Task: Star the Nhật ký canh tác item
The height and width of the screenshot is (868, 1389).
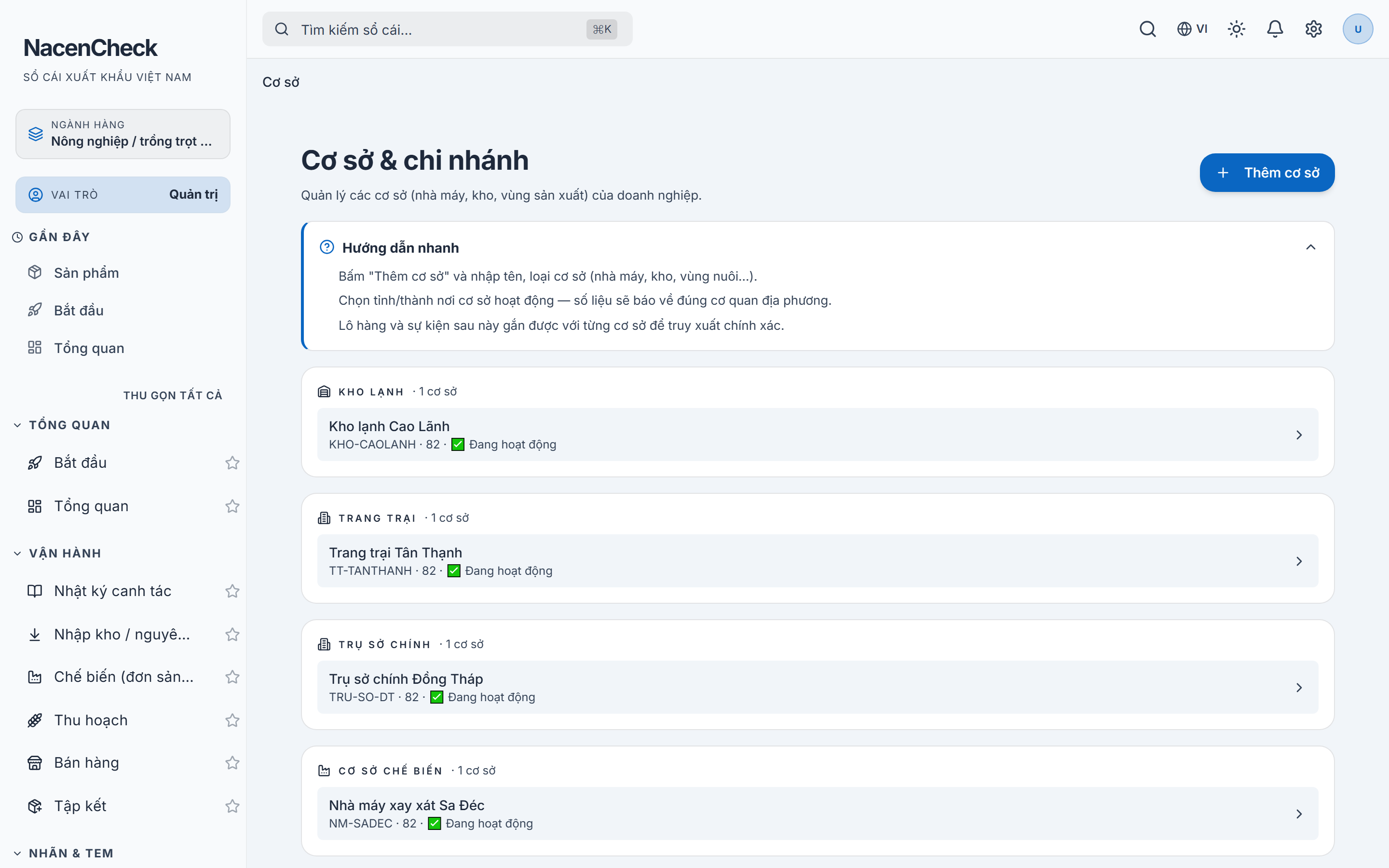Action: coord(232,591)
